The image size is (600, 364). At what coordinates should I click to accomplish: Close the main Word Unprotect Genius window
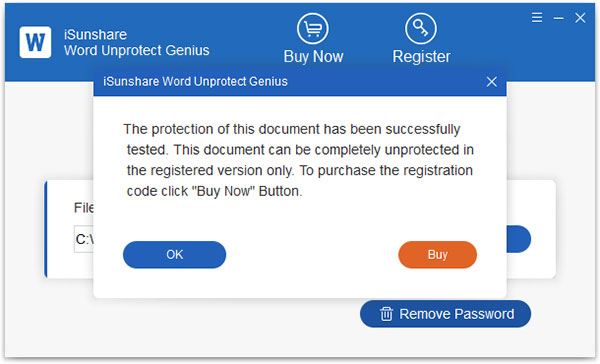pos(580,18)
